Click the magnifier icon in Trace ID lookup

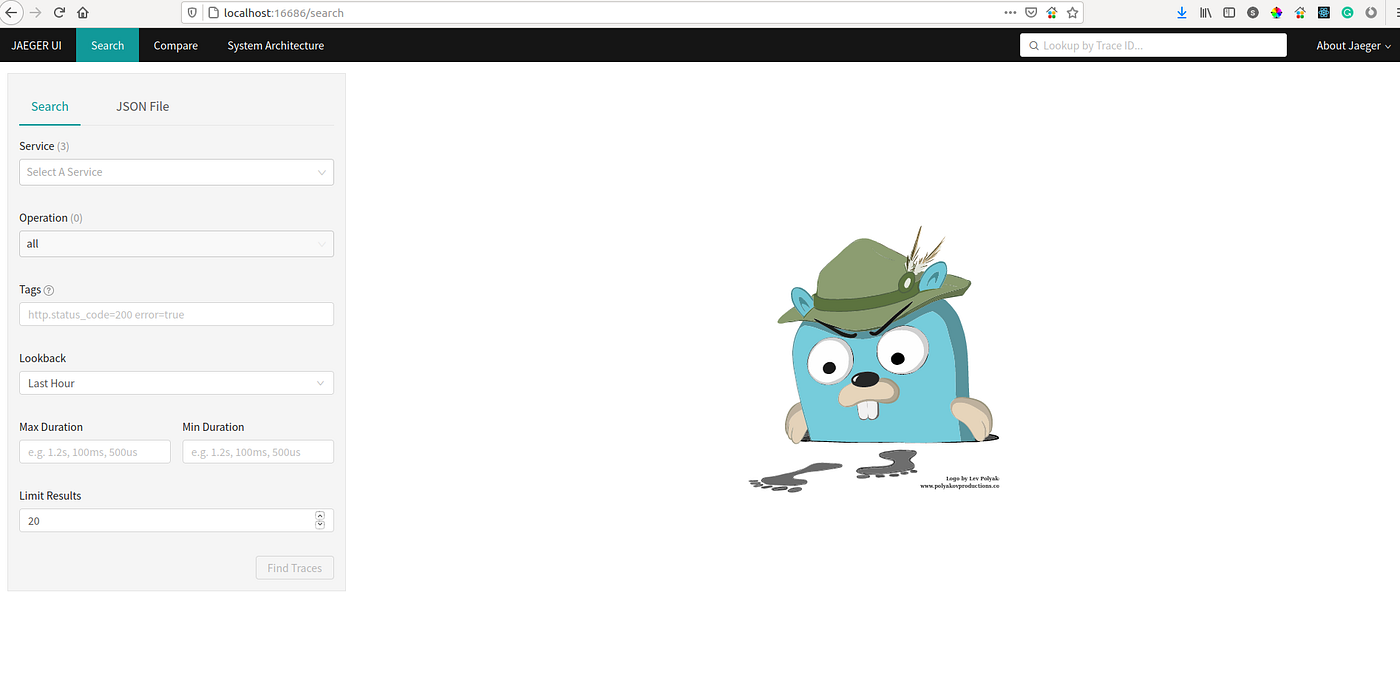coord(1033,45)
